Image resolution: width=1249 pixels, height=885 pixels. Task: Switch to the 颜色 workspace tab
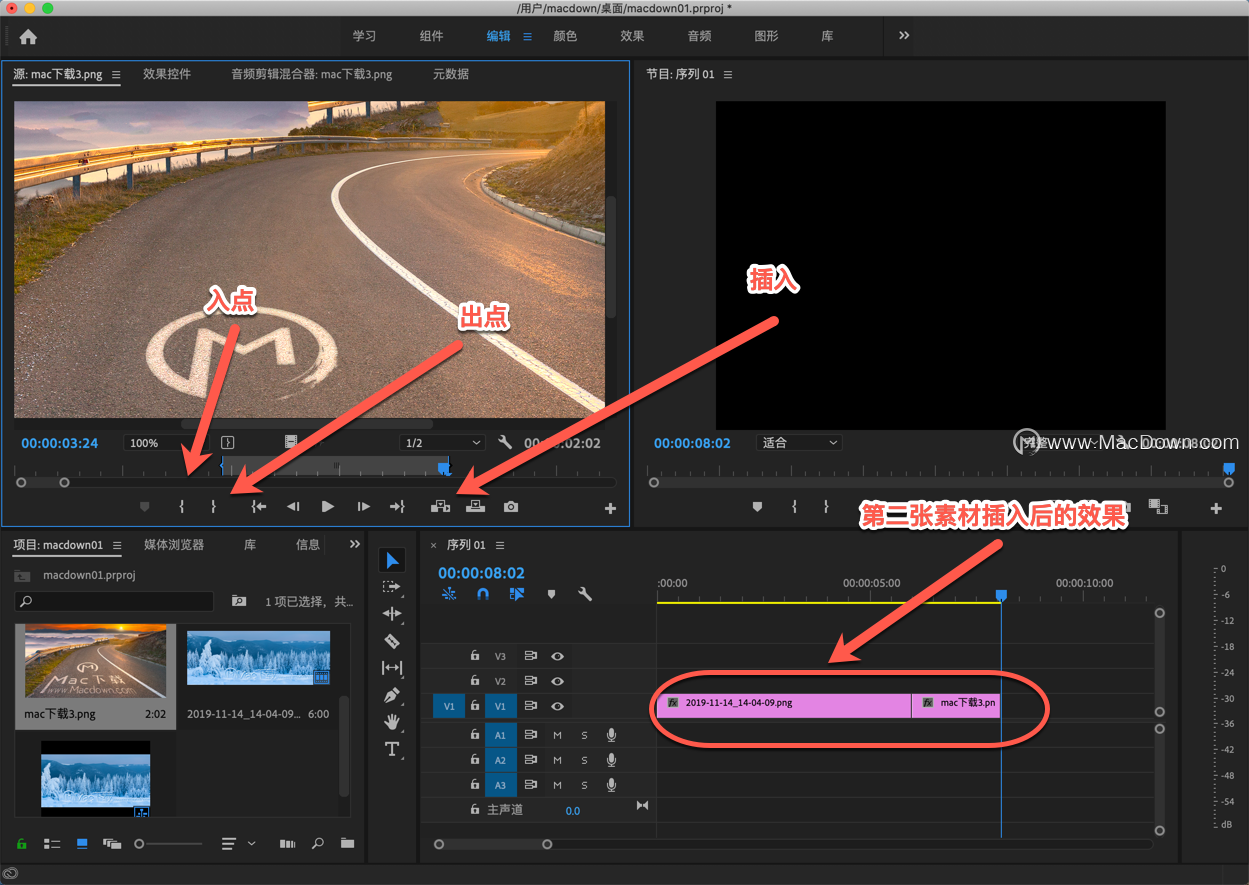click(x=565, y=36)
